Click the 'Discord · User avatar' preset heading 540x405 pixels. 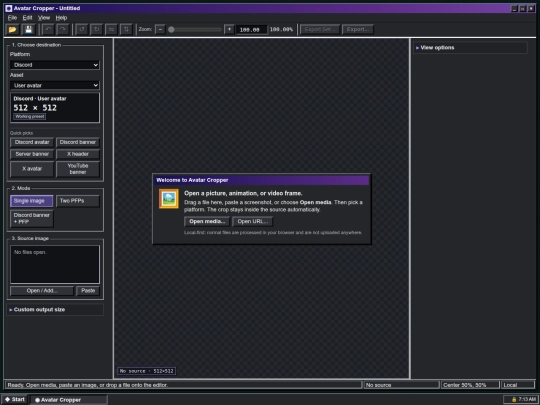(x=40, y=98)
